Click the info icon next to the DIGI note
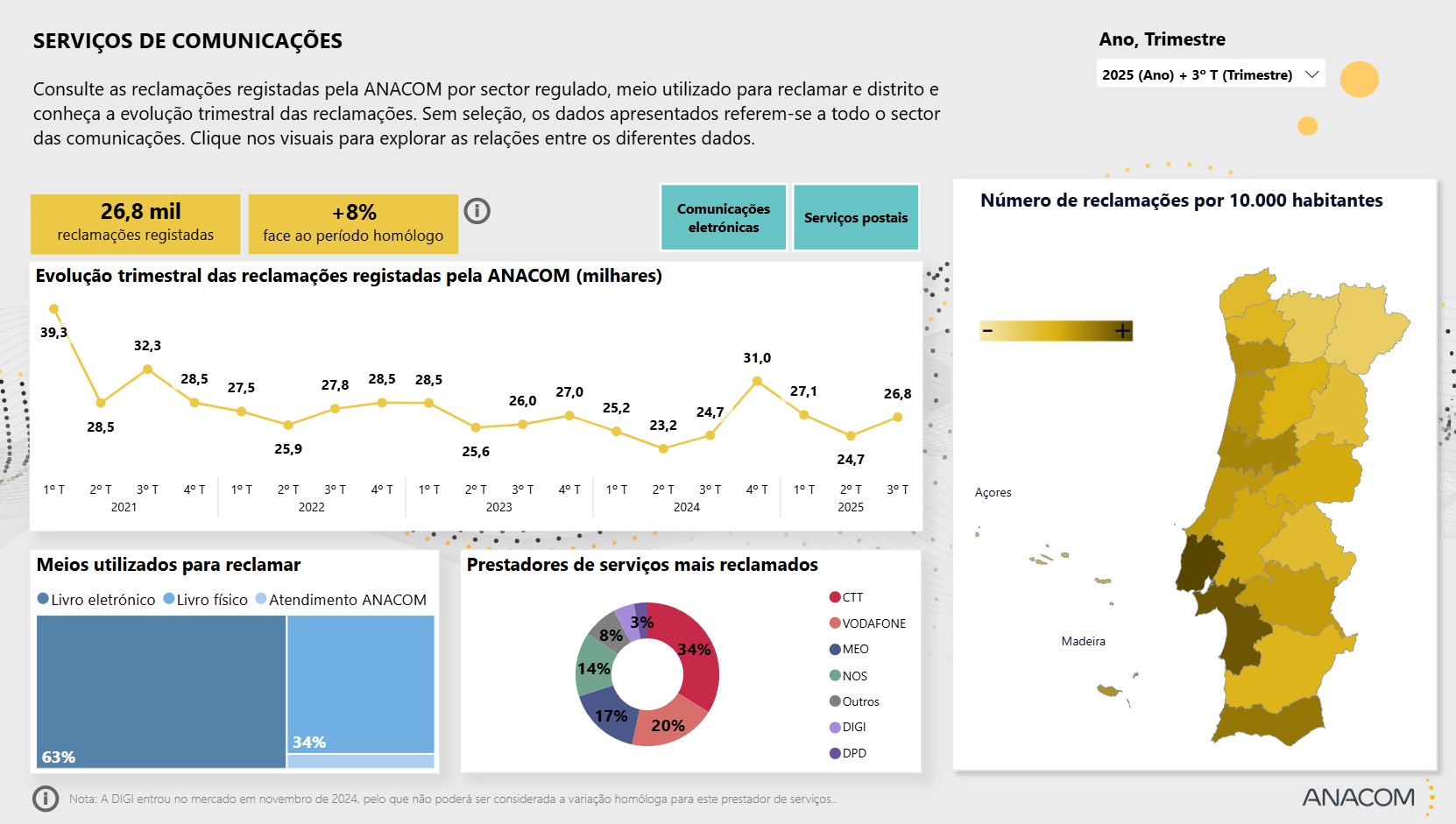 [46, 799]
